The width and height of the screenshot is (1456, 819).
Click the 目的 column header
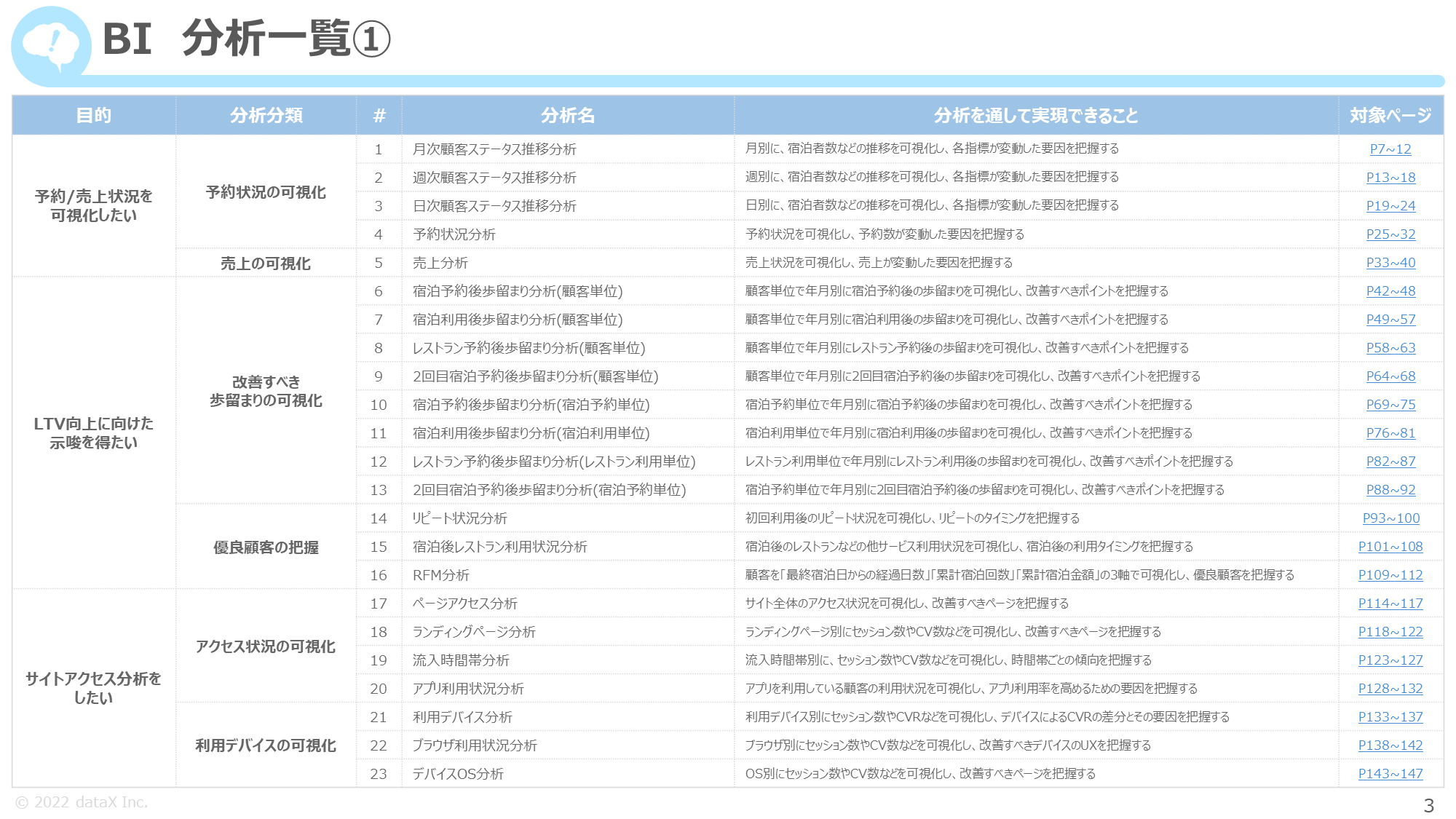pos(94,115)
